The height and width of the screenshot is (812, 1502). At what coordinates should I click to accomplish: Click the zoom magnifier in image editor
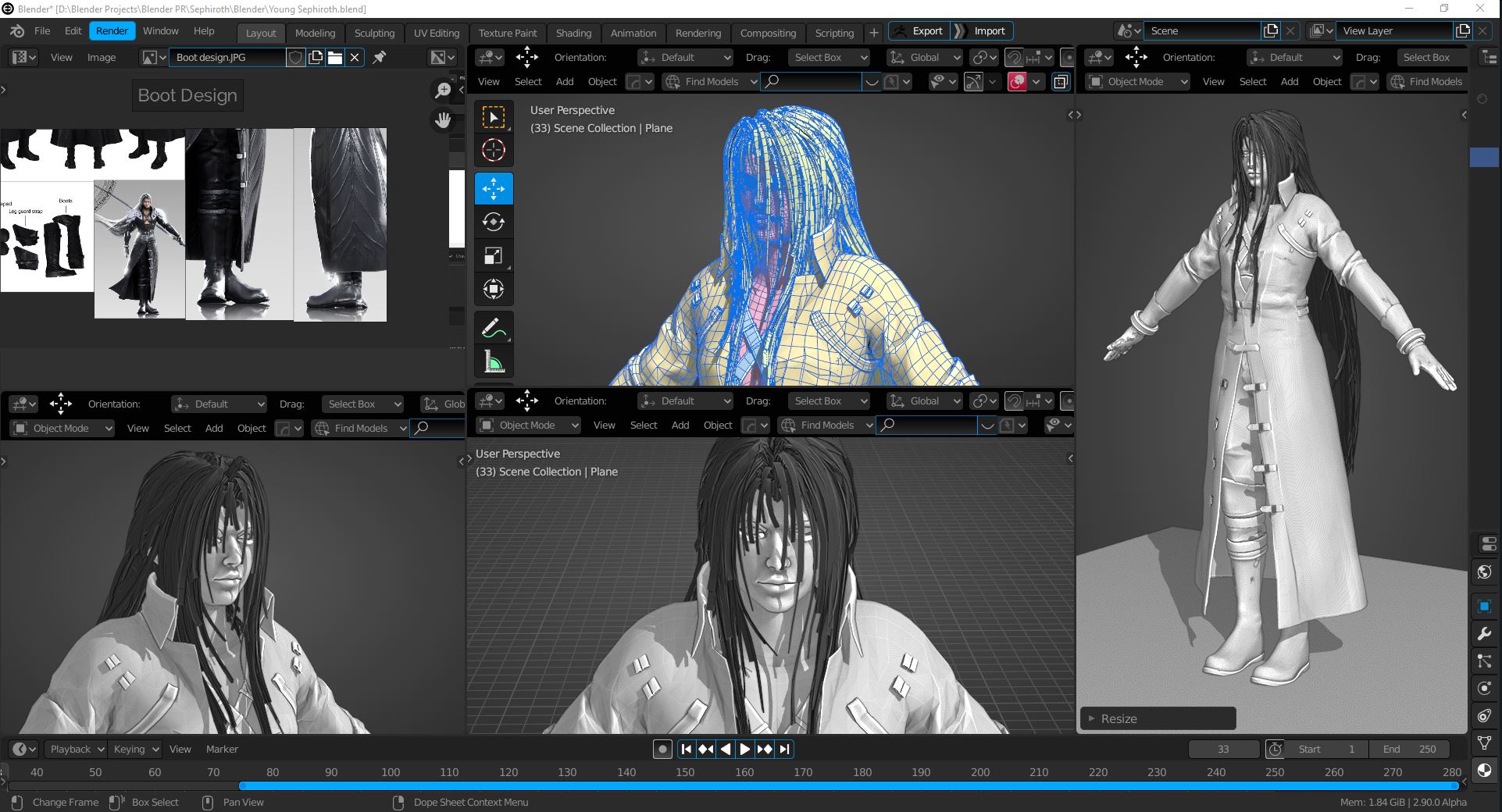tap(443, 91)
